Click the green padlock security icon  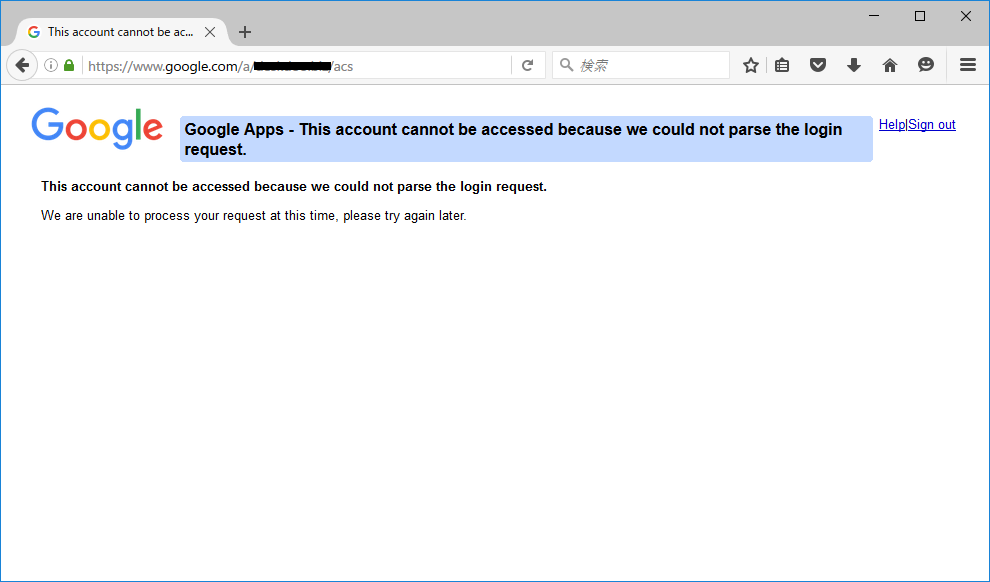(69, 65)
